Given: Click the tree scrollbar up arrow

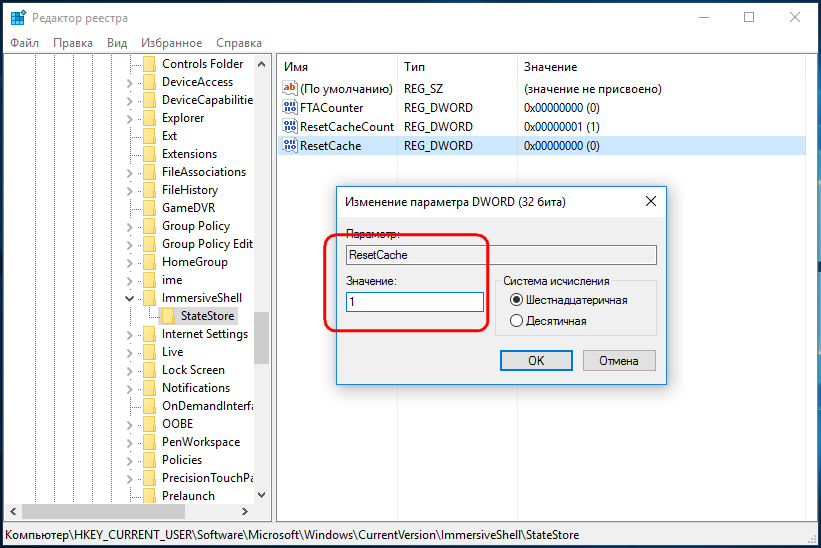Looking at the screenshot, I should pos(261,64).
